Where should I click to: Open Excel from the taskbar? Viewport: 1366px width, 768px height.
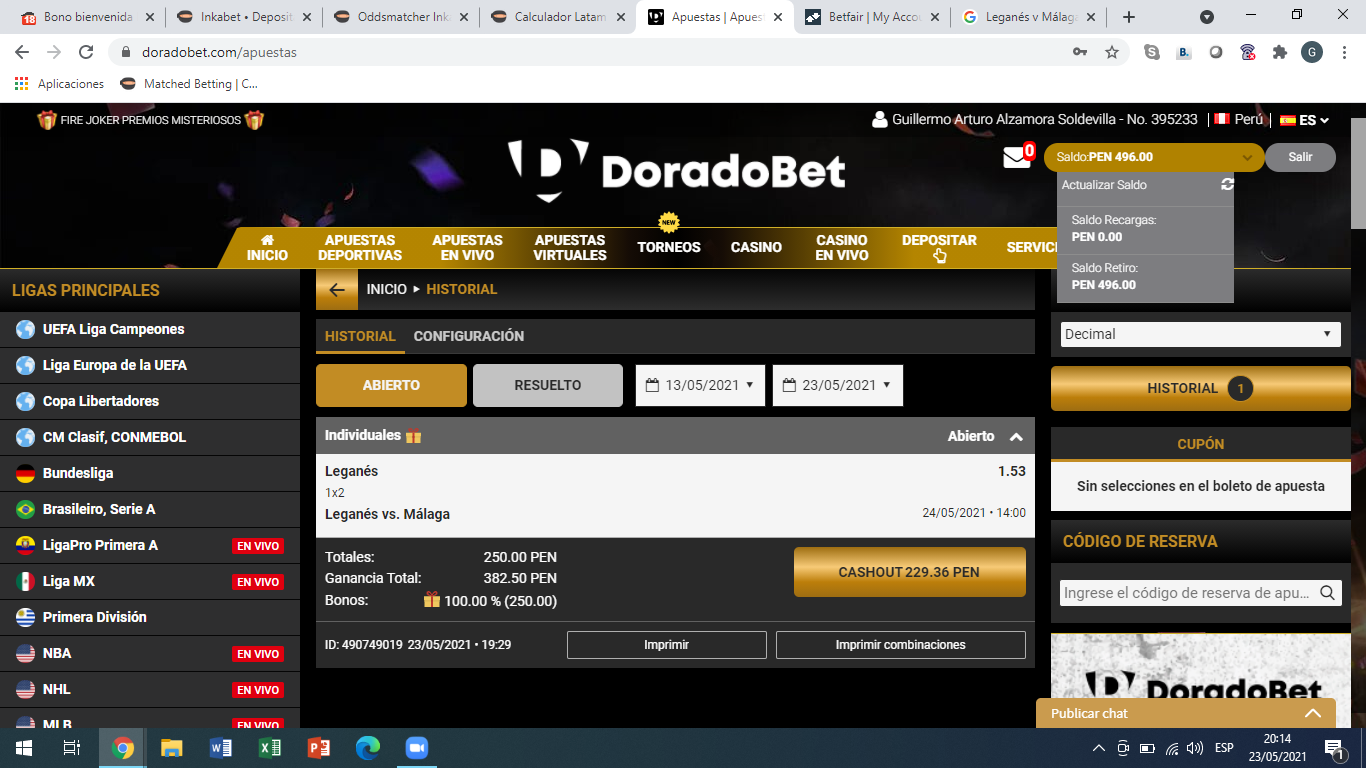click(270, 748)
